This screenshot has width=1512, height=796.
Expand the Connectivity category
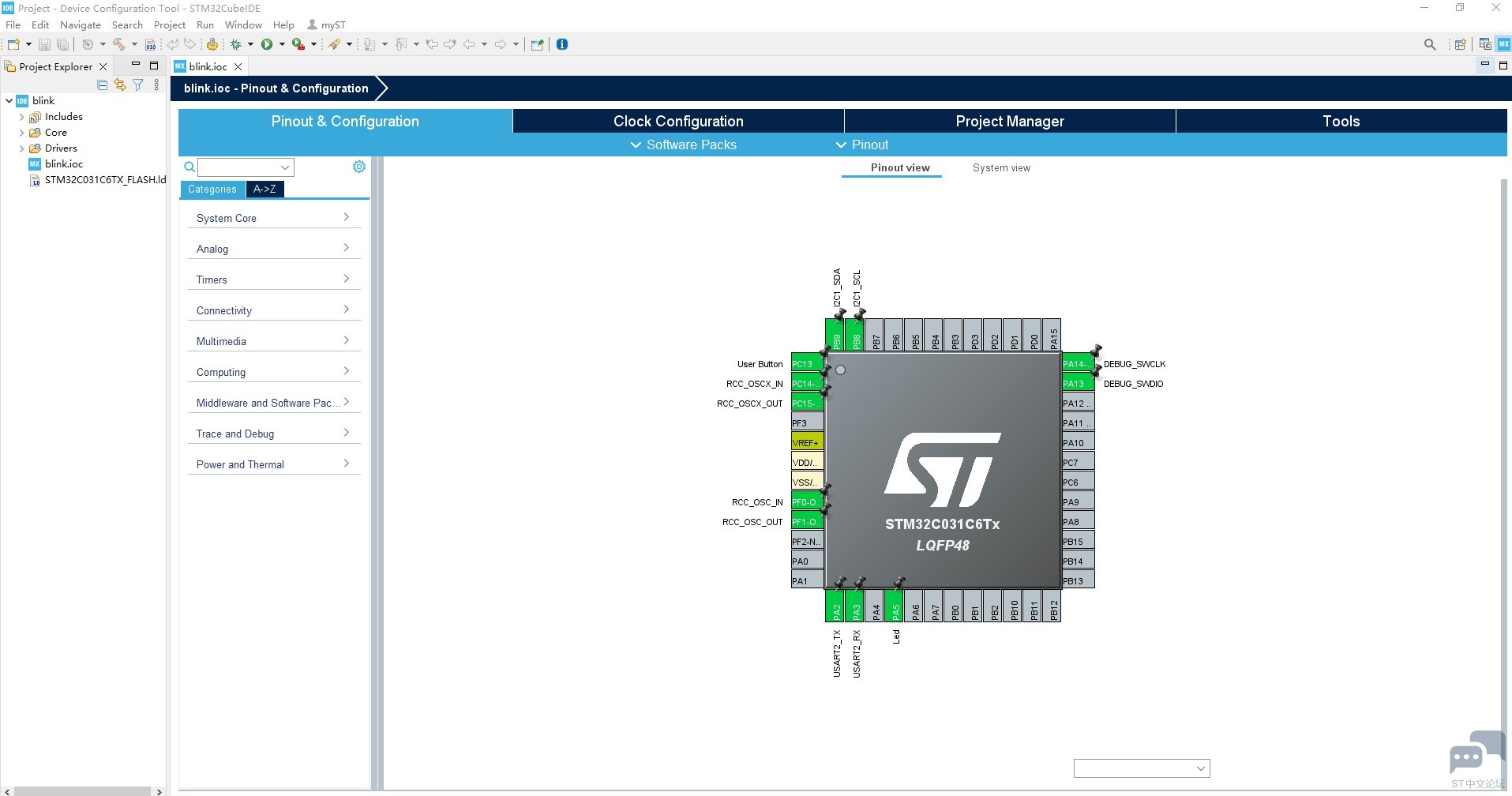[x=274, y=310]
